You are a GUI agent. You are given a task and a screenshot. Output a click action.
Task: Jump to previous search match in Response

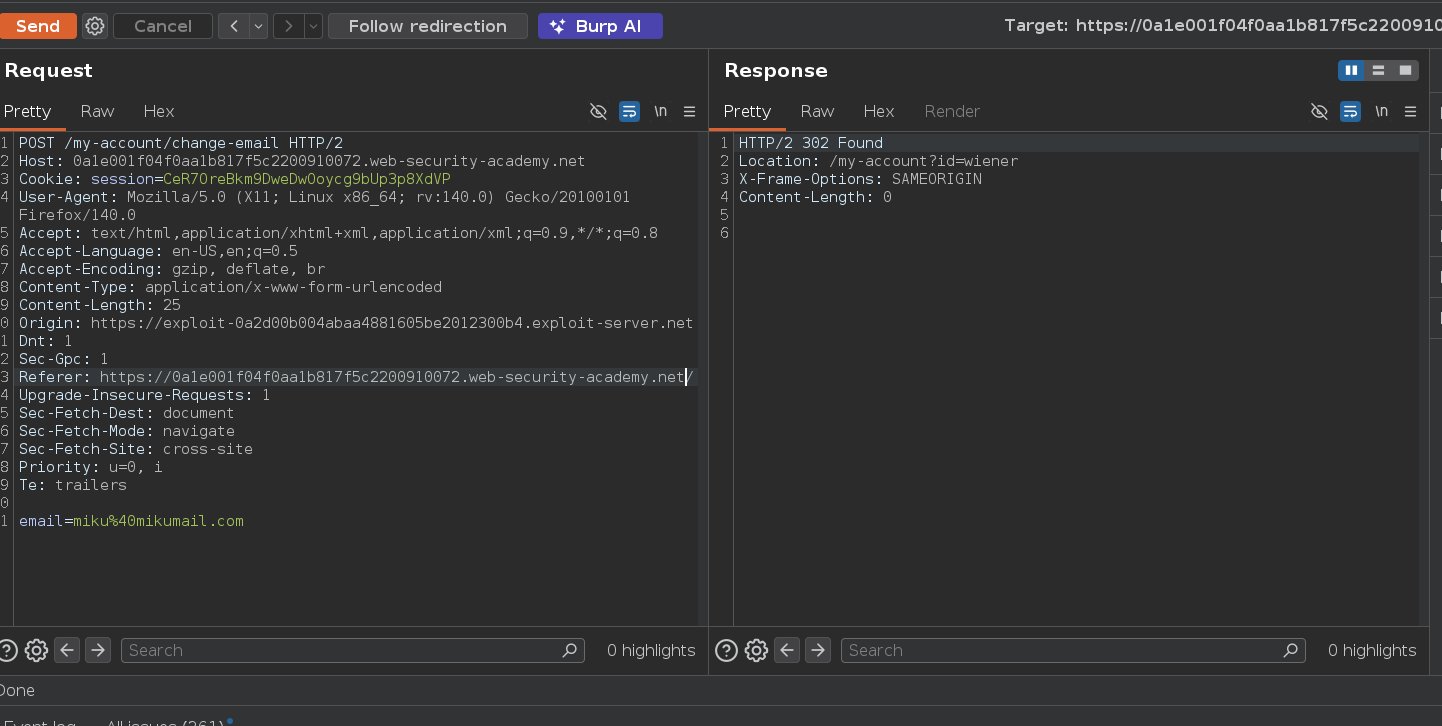[788, 650]
